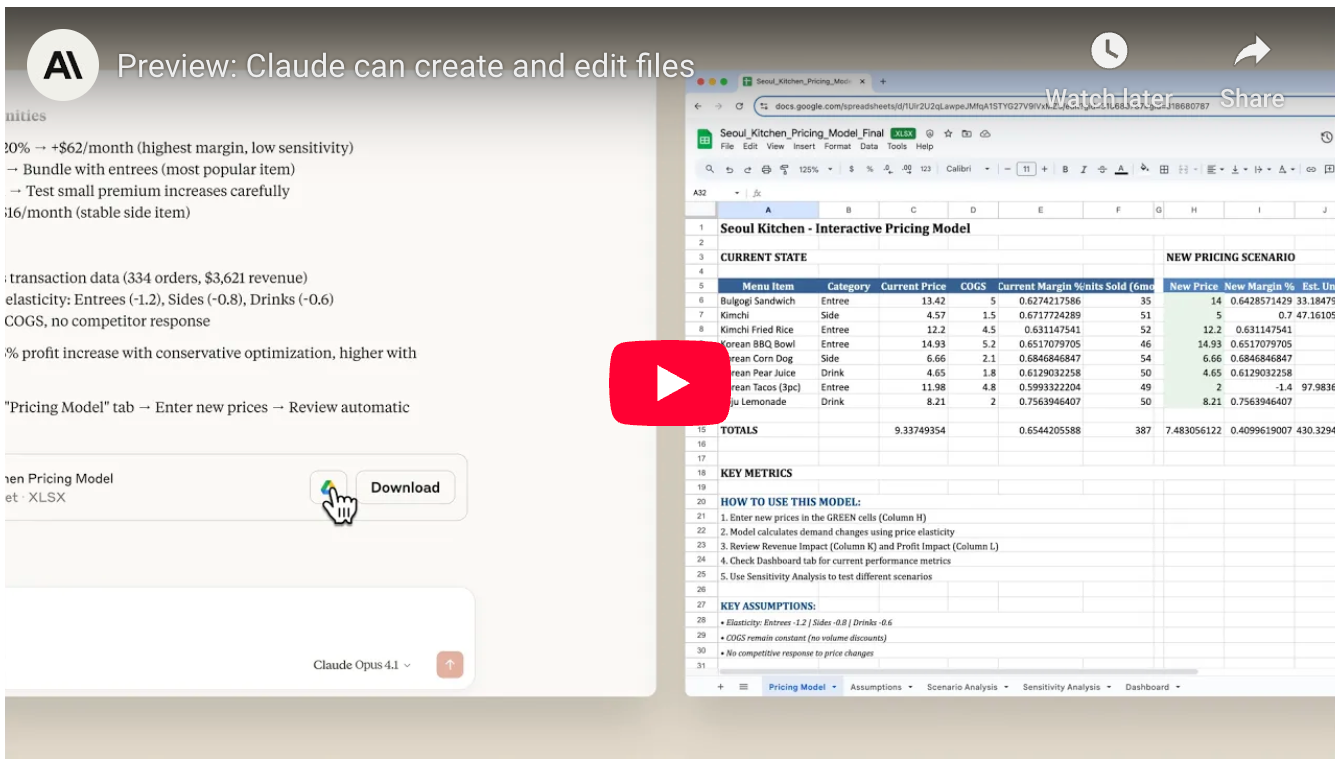The width and height of the screenshot is (1344, 764).
Task: Open the Insert menu
Action: (x=804, y=146)
